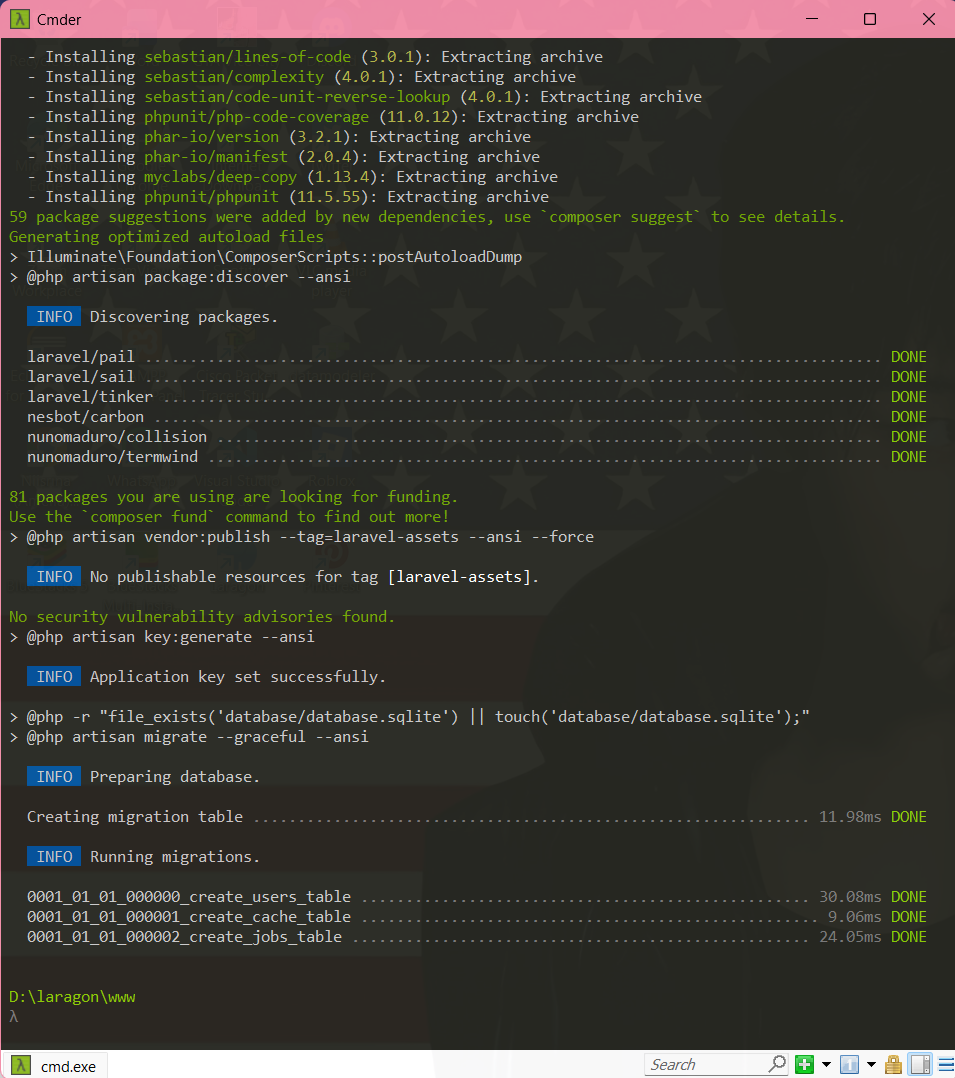This screenshot has width=955, height=1078.
Task: Click the postAutoloadDump script line
Action: pyautogui.click(x=265, y=256)
